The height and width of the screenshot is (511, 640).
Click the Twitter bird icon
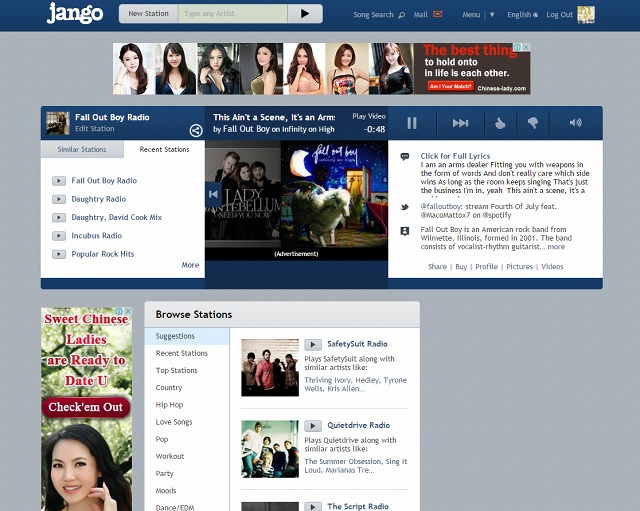405,207
